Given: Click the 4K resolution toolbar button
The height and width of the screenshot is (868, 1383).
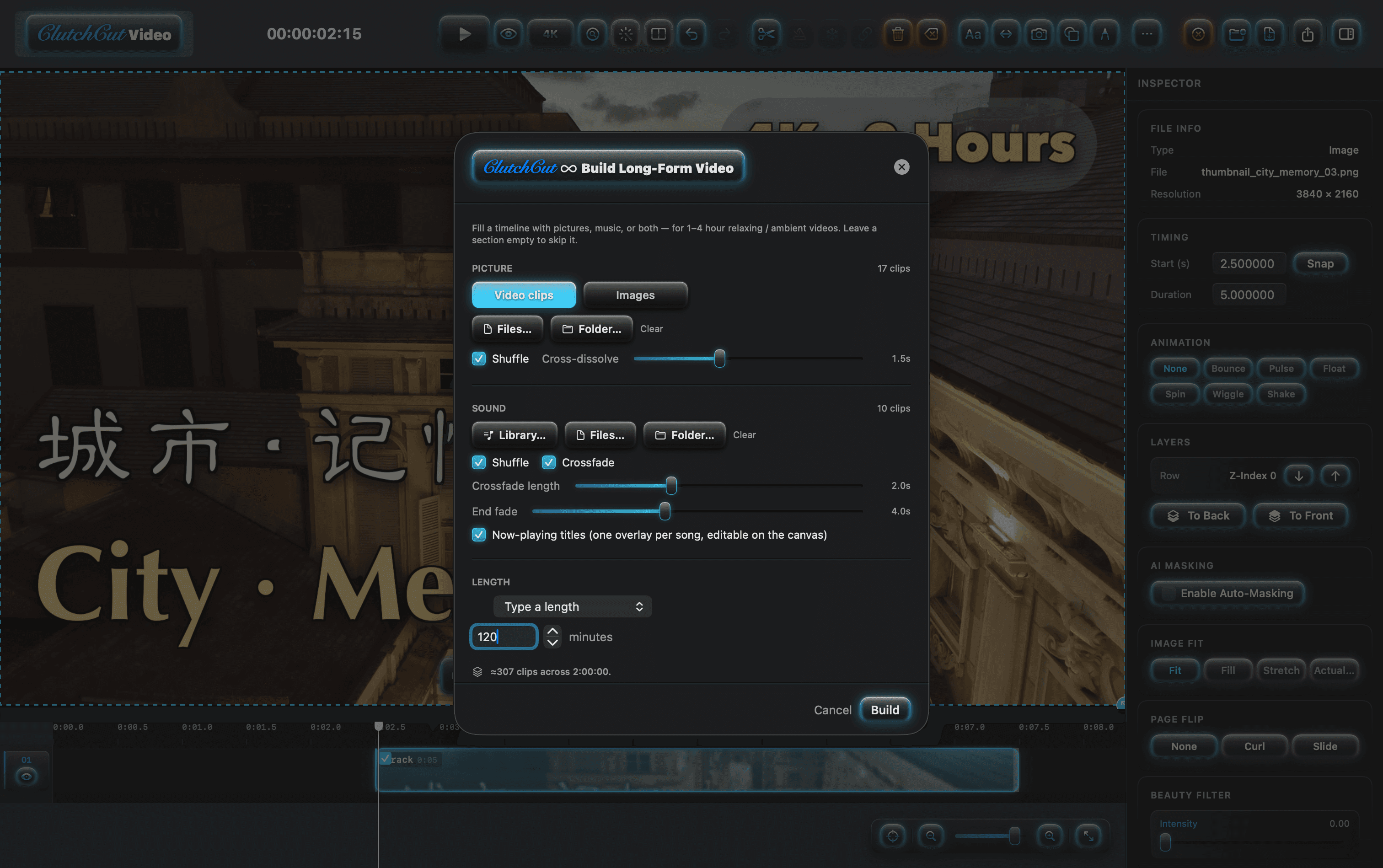Looking at the screenshot, I should (550, 34).
